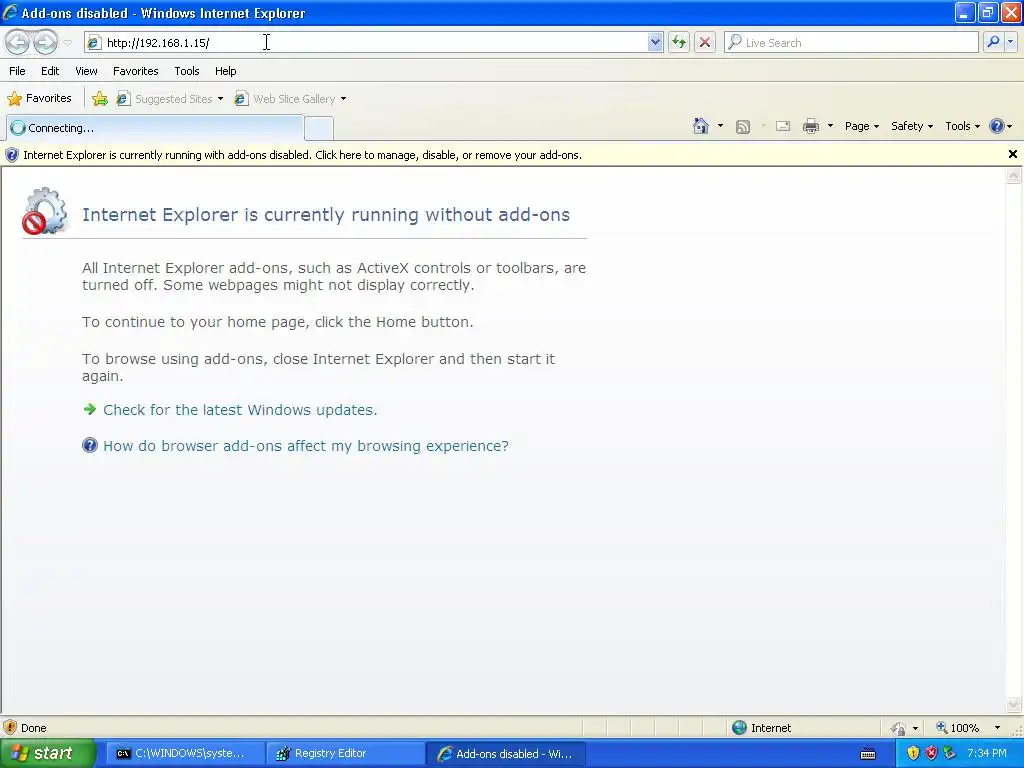This screenshot has height=768, width=1024.
Task: Click the Internet zone globe icon
Action: click(x=739, y=728)
